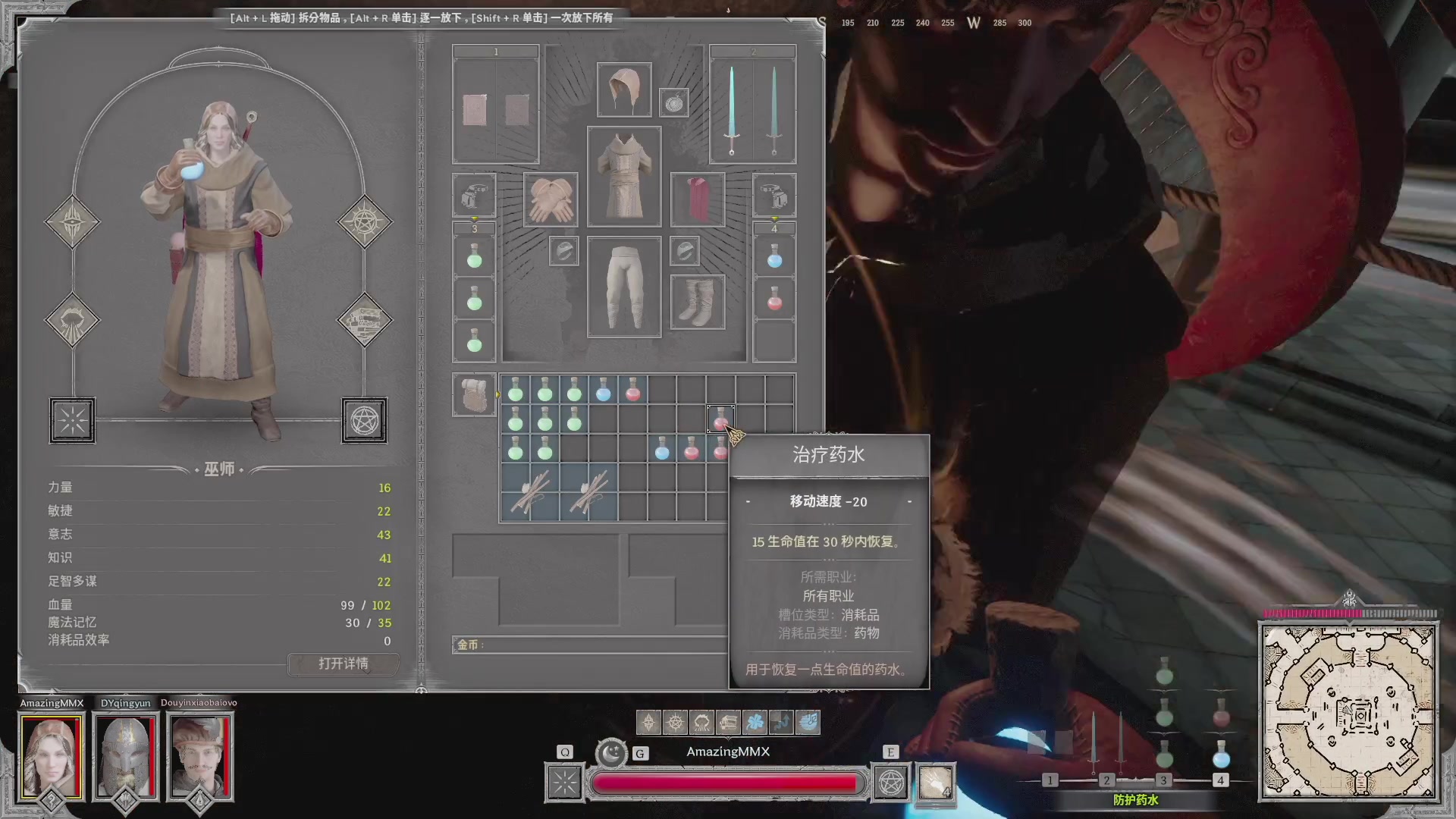Select the right arrow bundle in inventory
Image resolution: width=1456 pixels, height=819 pixels.
pyautogui.click(x=588, y=493)
